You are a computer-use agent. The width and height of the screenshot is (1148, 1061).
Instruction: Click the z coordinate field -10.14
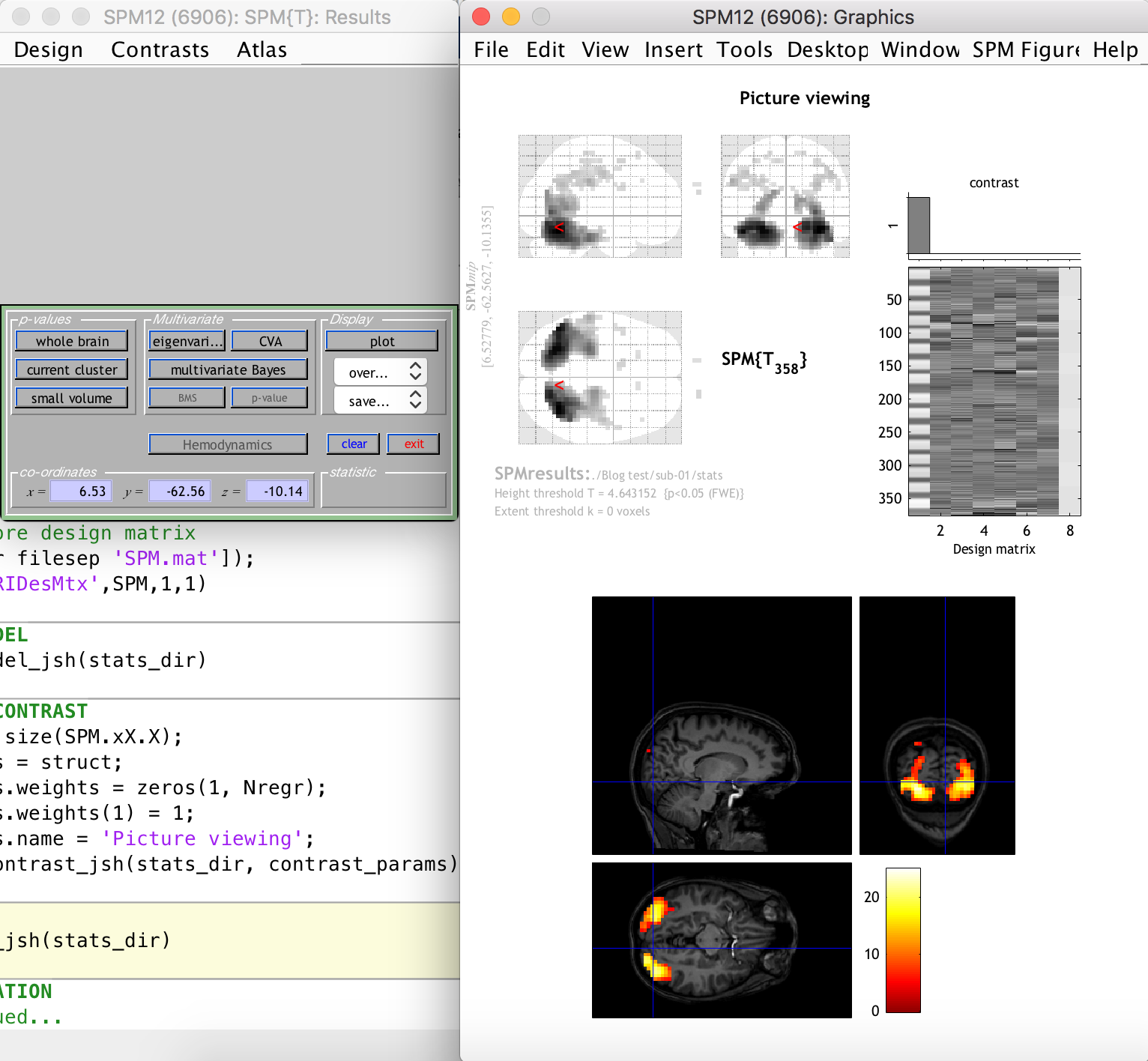pyautogui.click(x=277, y=492)
